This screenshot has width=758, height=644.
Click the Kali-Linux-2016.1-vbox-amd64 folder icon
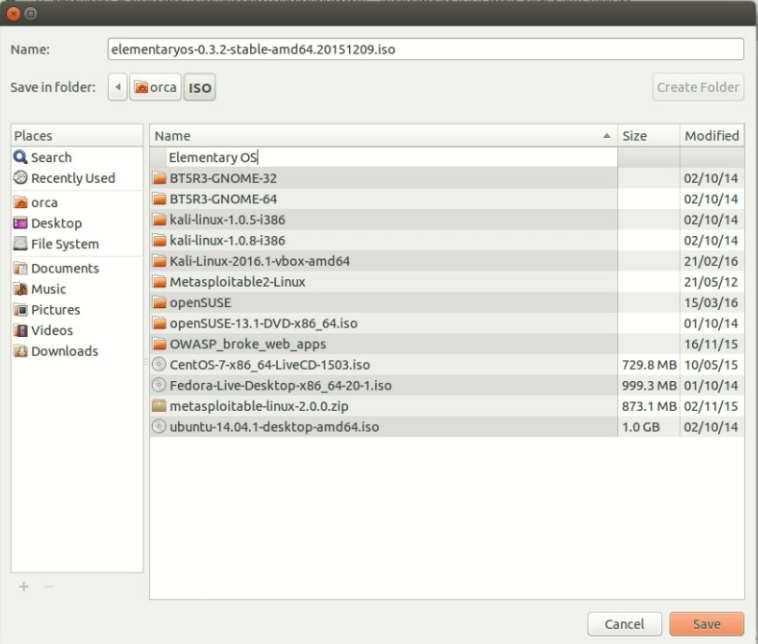[159, 261]
